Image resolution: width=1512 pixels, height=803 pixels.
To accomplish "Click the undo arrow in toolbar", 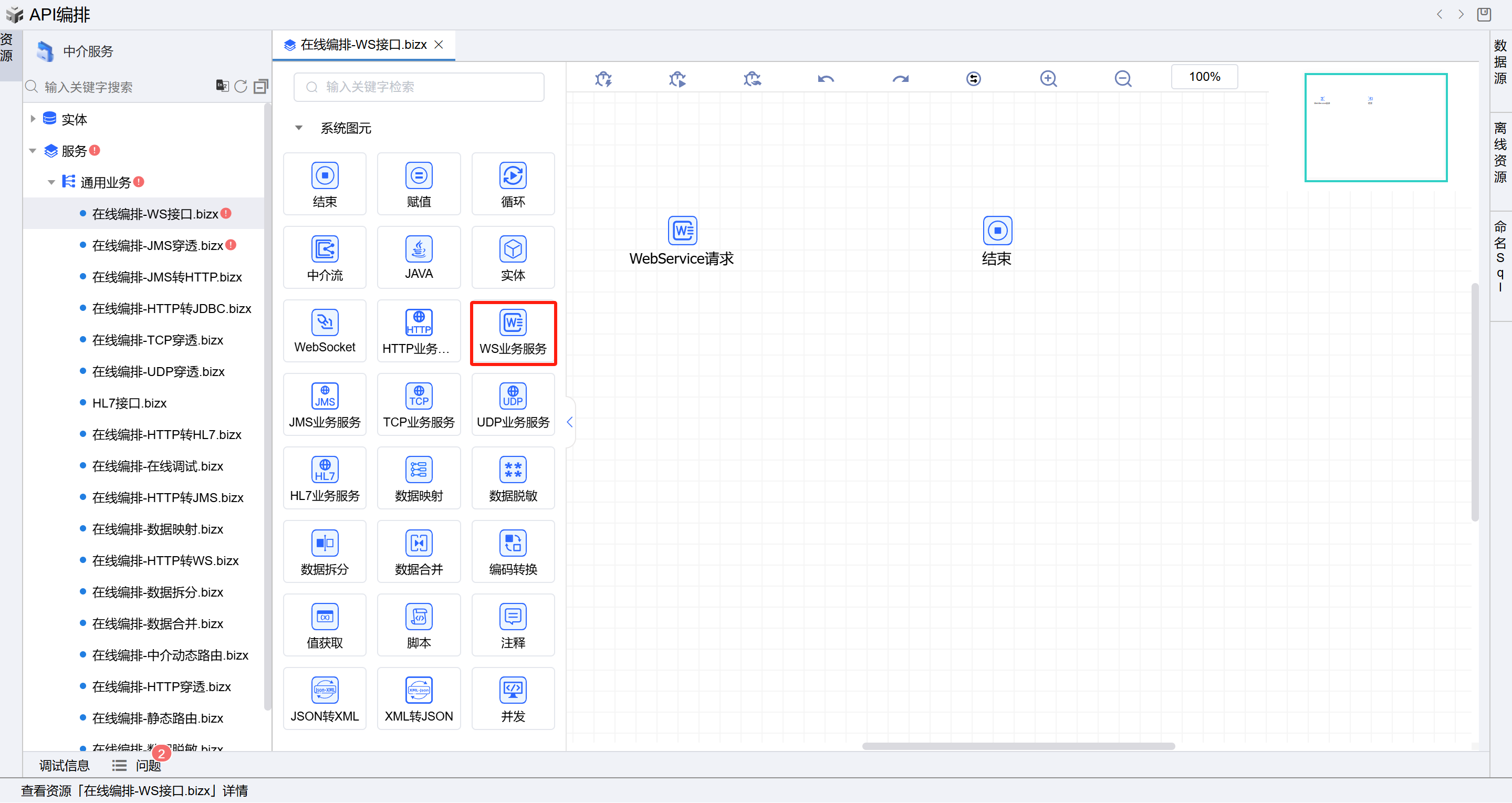I will [825, 79].
